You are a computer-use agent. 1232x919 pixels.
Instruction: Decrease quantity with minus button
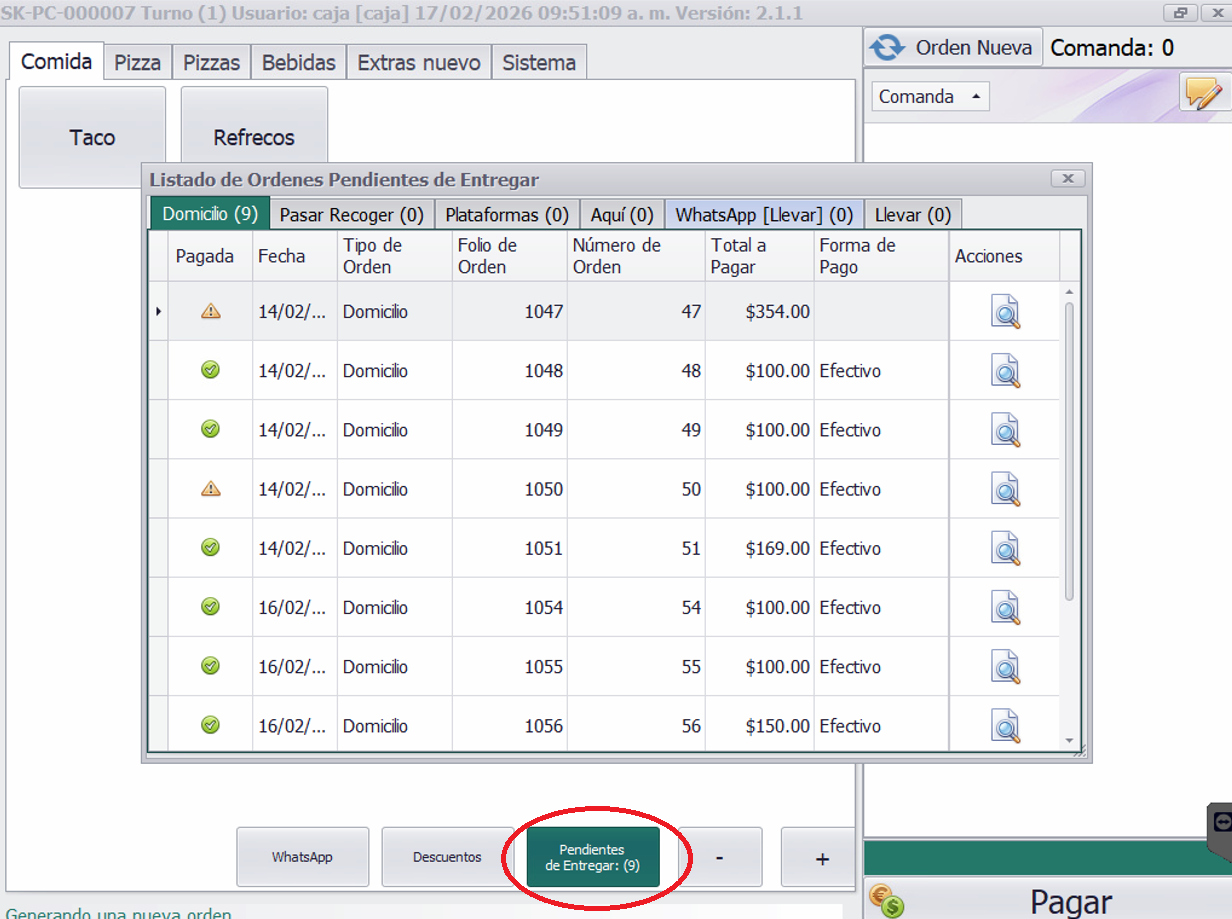coord(720,858)
